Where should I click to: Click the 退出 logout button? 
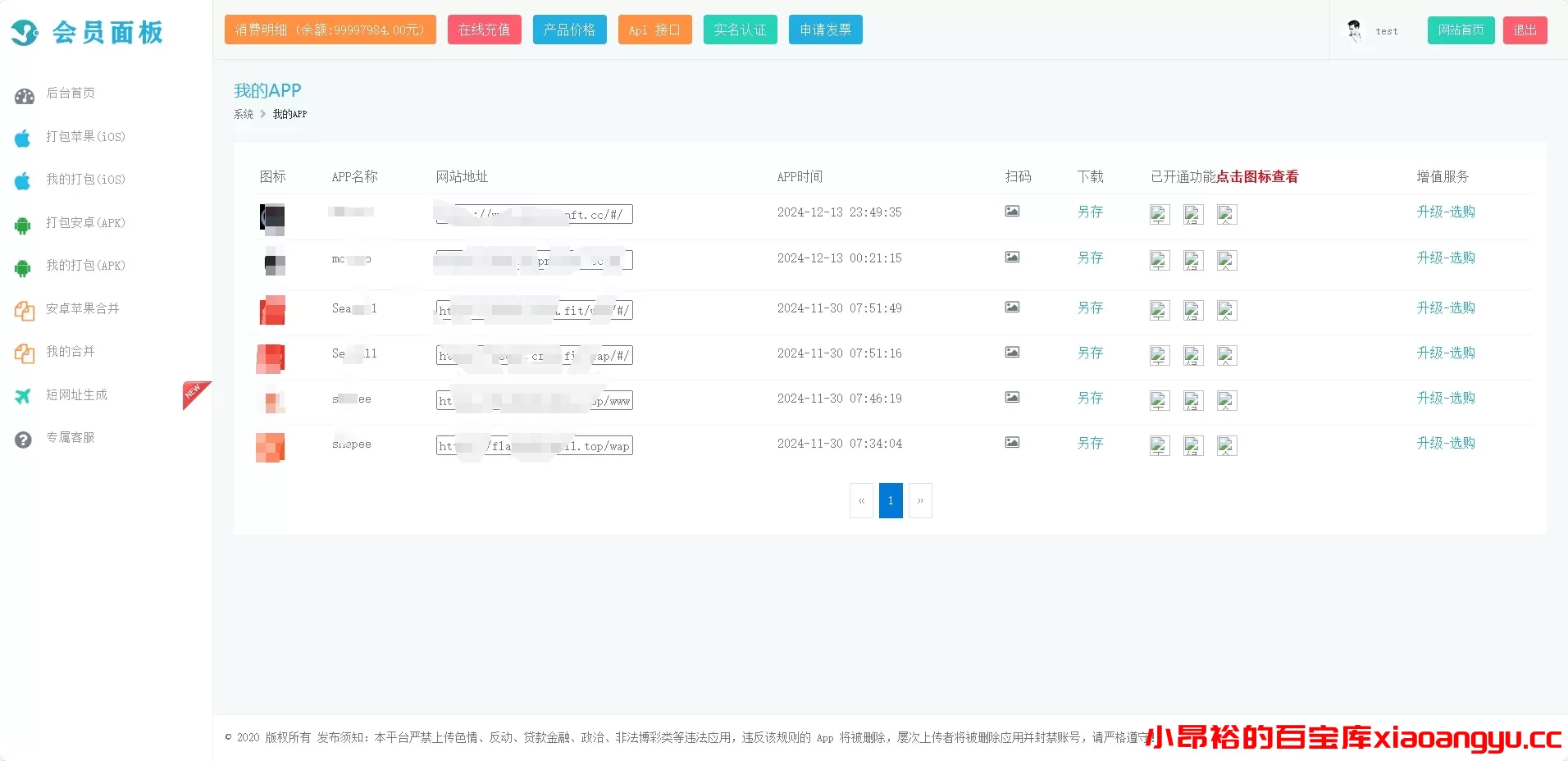click(1525, 30)
